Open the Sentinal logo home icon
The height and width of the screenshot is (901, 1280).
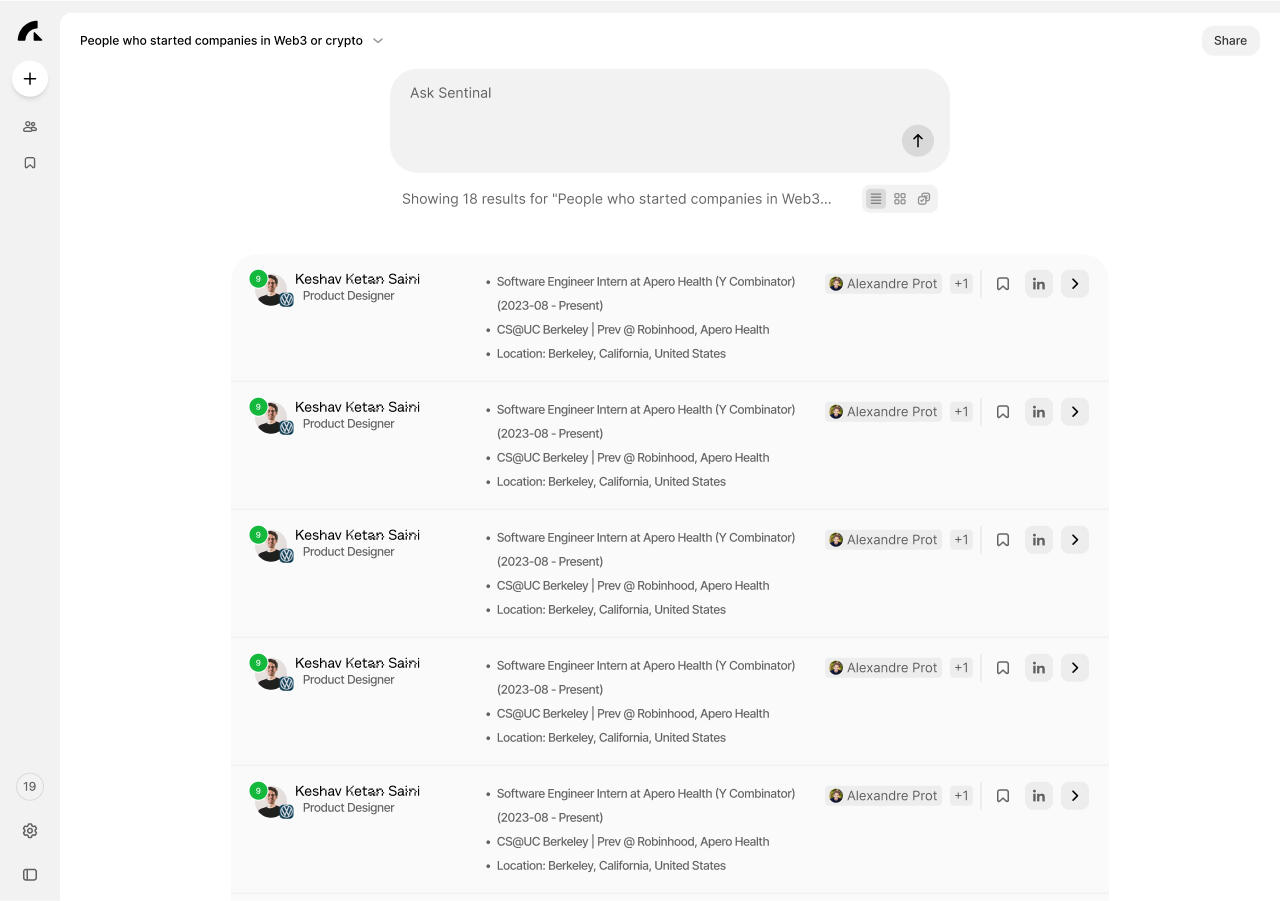click(30, 31)
